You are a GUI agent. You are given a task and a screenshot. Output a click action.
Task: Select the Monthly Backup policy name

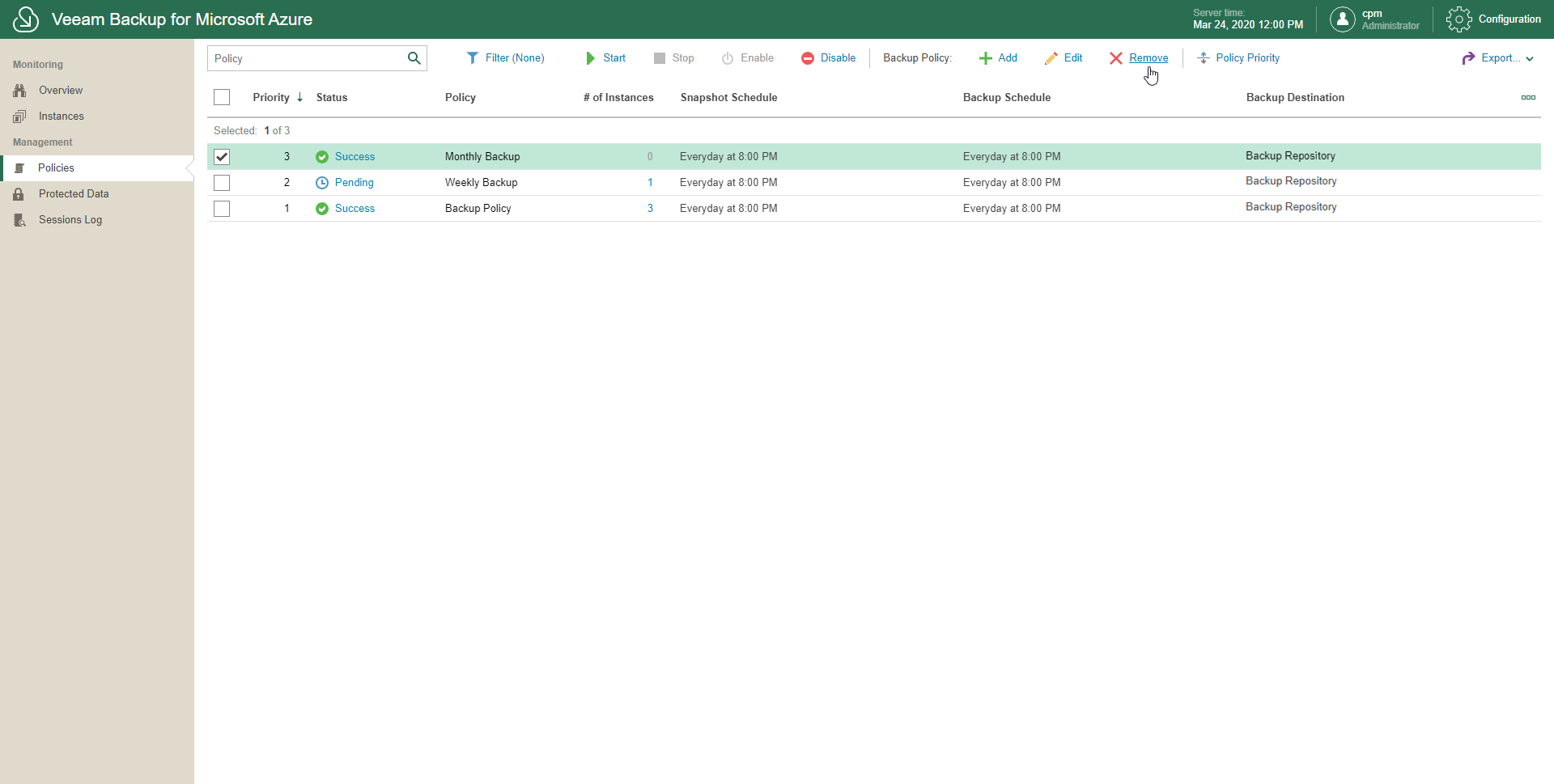482,157
